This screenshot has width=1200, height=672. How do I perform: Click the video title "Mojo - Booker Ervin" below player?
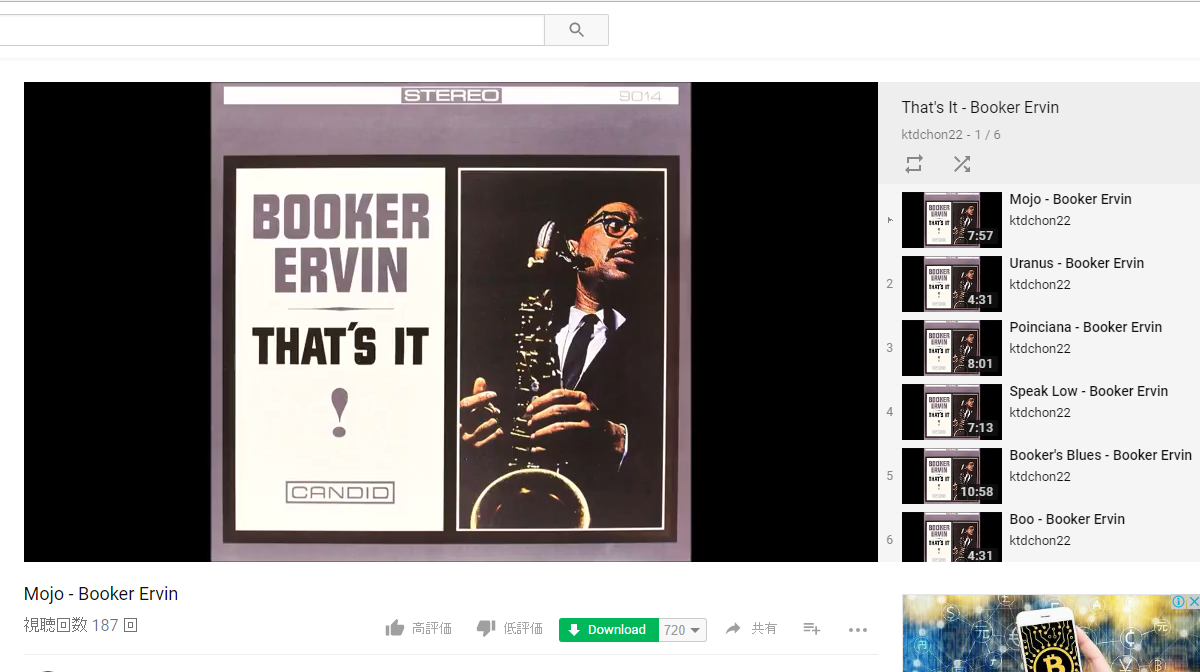tap(101, 594)
